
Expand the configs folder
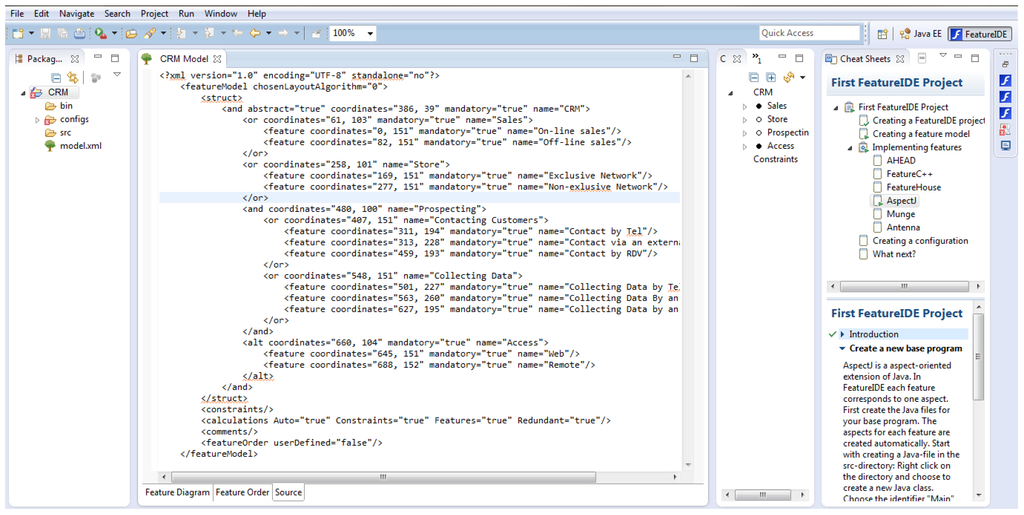(x=37, y=119)
